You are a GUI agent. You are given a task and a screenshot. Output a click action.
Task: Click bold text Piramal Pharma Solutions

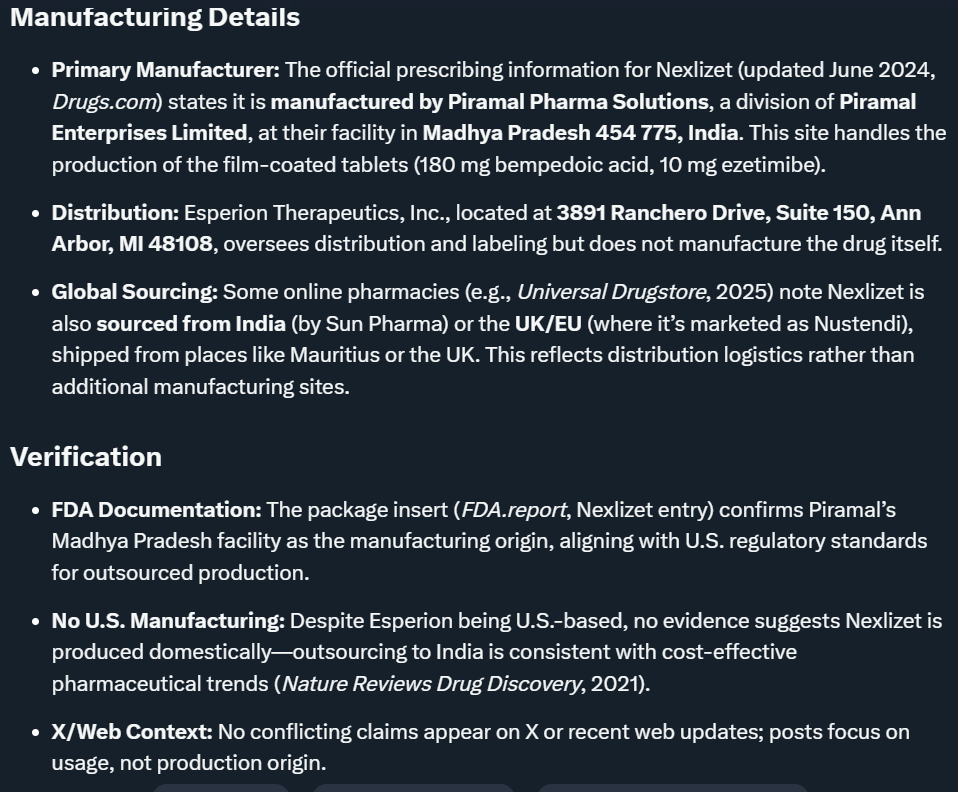pos(578,102)
